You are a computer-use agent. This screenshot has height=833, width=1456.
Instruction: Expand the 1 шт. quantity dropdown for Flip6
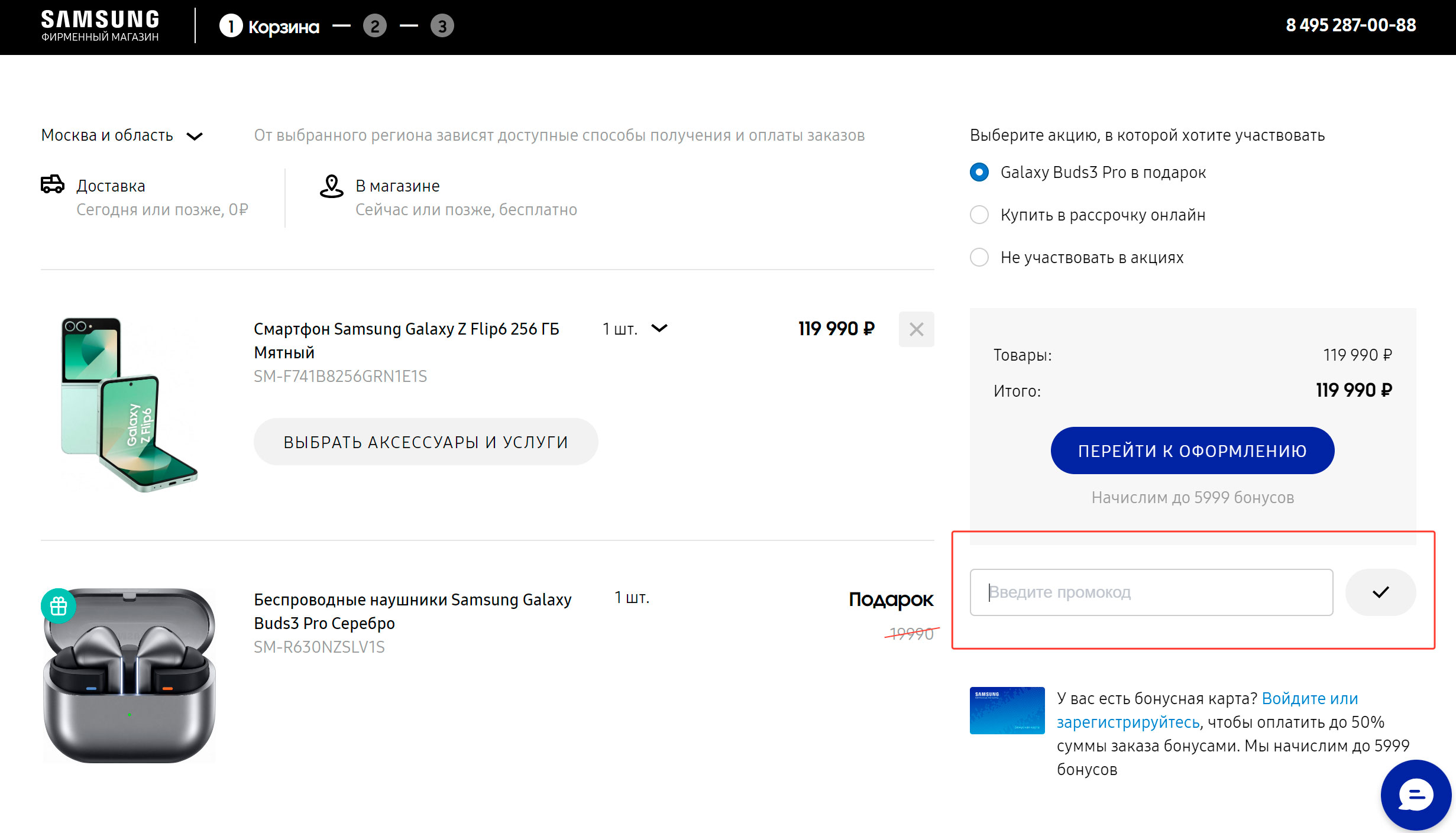pyautogui.click(x=635, y=329)
